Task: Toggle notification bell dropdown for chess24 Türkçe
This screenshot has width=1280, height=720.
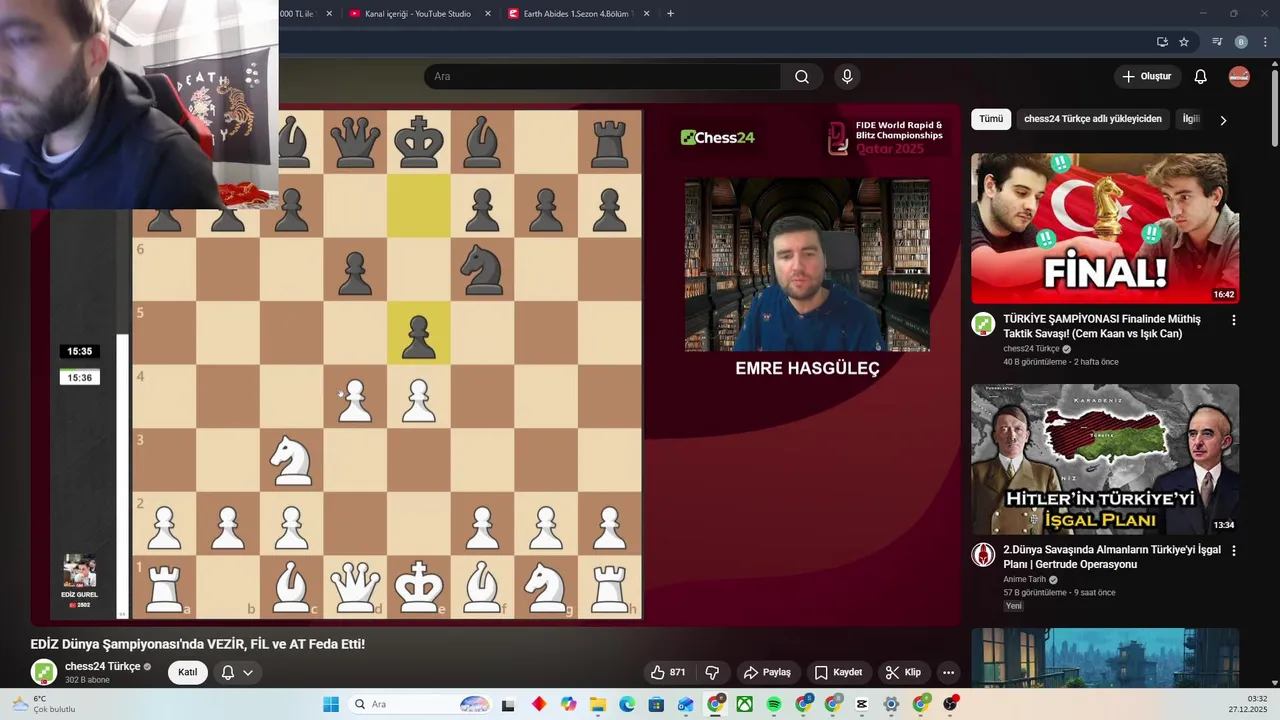Action: point(237,672)
